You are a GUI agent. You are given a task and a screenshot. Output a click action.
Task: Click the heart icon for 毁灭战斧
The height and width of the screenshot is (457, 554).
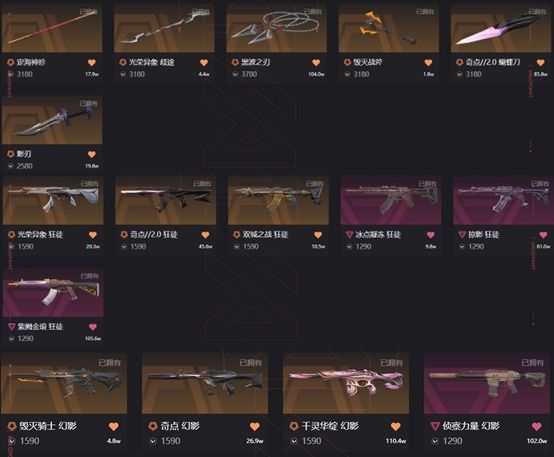[428, 63]
